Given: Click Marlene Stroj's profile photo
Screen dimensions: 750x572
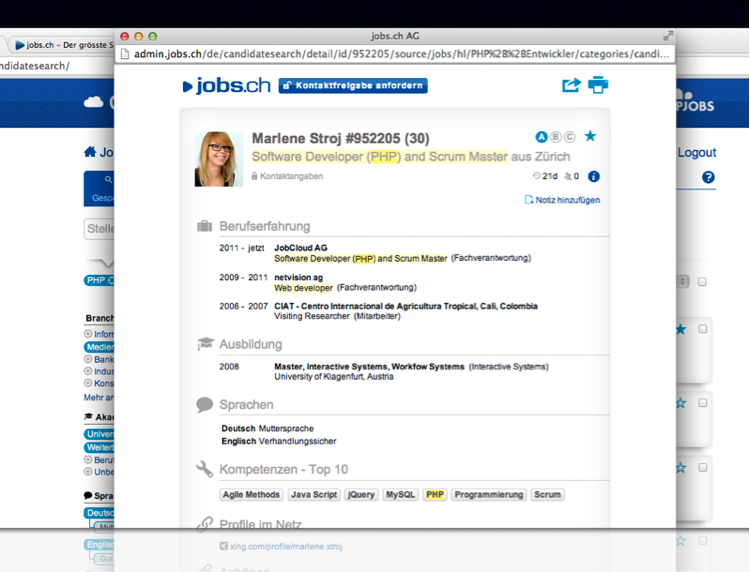Looking at the screenshot, I should click(219, 159).
